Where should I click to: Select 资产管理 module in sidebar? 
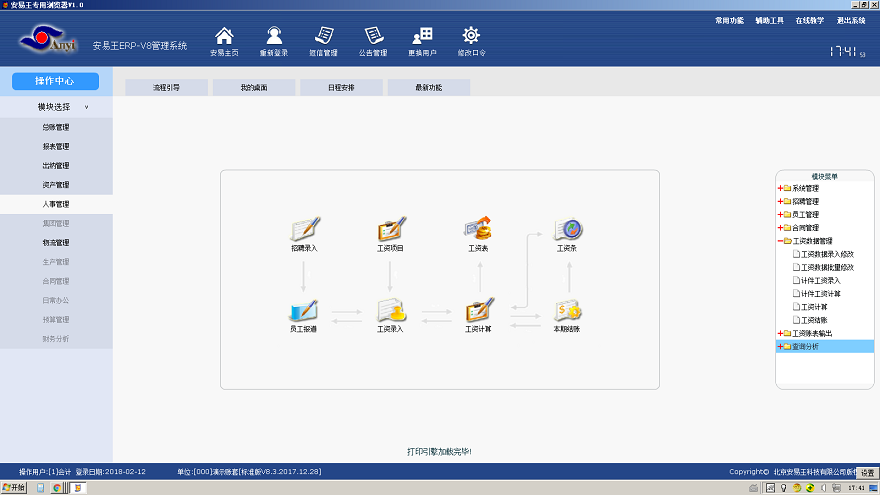point(56,185)
